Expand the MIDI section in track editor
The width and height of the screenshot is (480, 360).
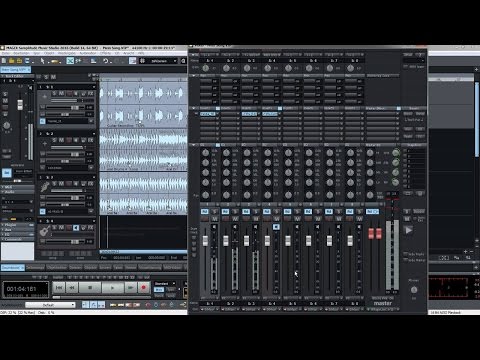[17, 187]
